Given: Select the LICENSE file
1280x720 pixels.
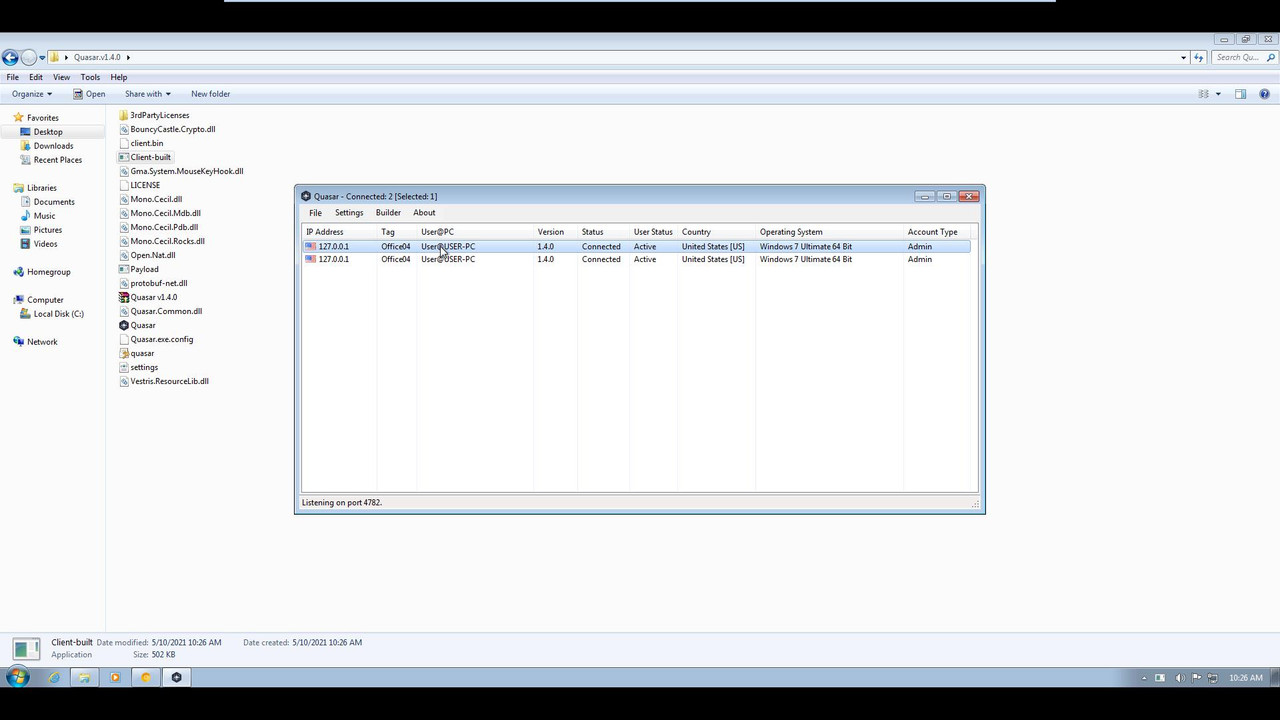Looking at the screenshot, I should (x=139, y=185).
